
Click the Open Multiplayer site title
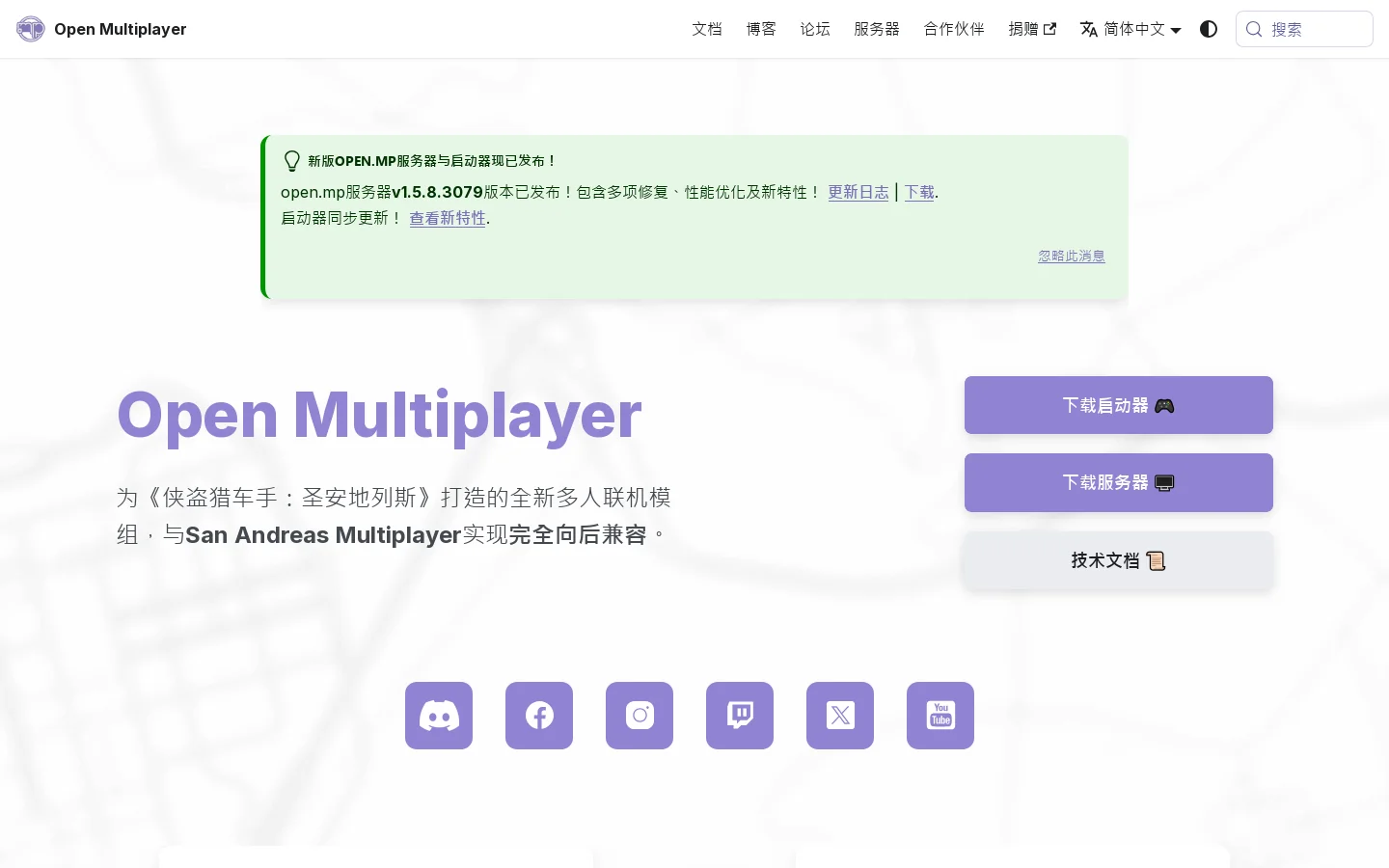[x=121, y=29]
